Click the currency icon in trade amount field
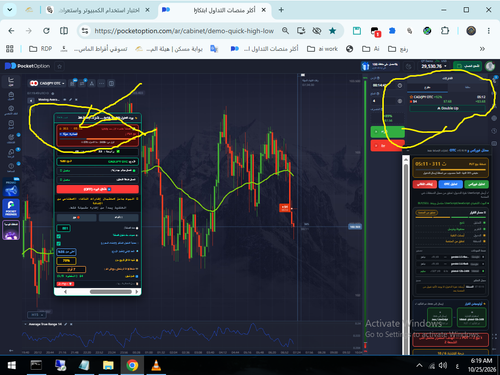Image resolution: width=500 pixels, height=375 pixels. 400,101
